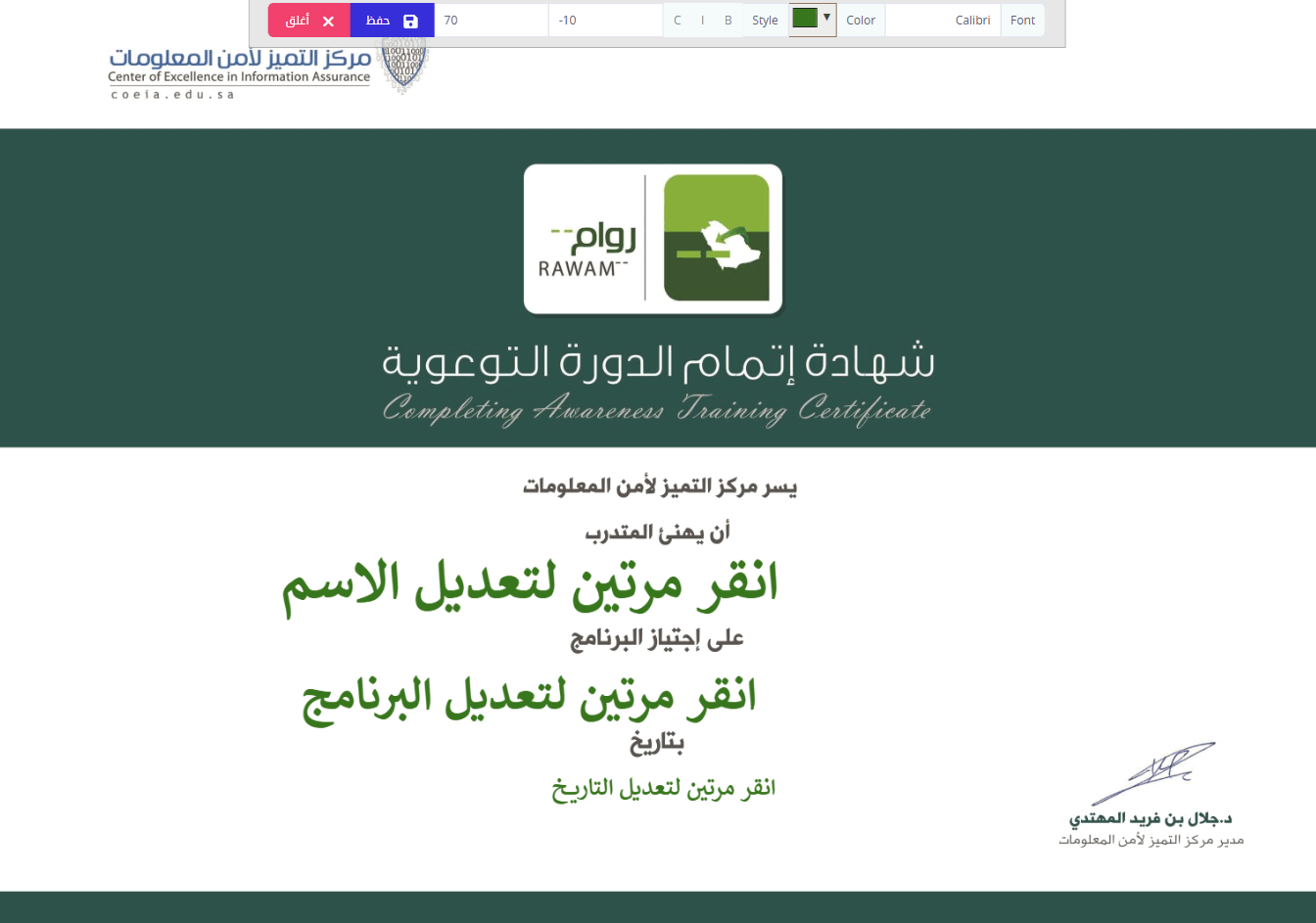This screenshot has height=923, width=1316.
Task: Click the save disk icon on the حفظ button
Action: [413, 20]
